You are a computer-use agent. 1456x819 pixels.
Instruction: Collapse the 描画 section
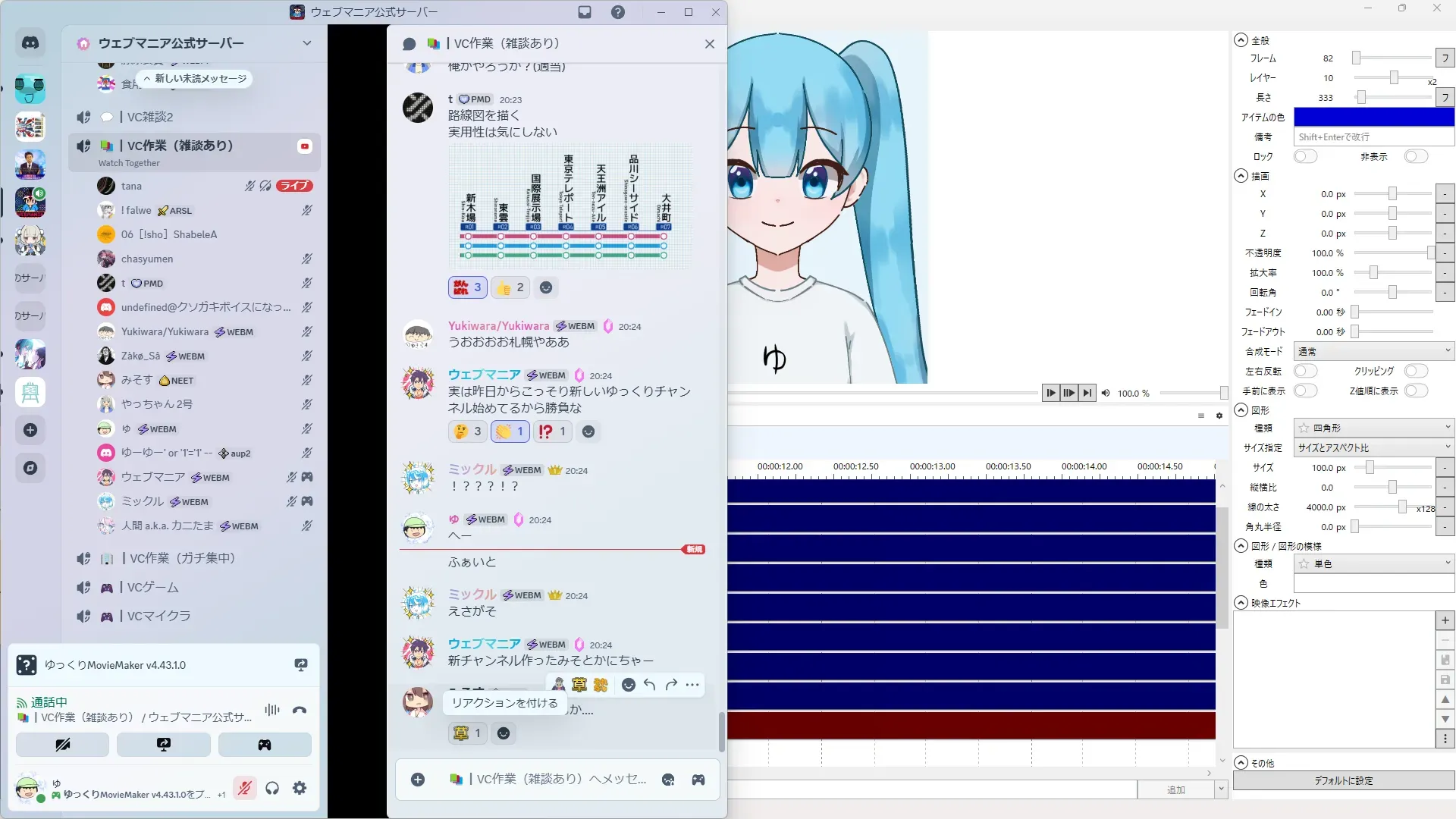point(1241,176)
